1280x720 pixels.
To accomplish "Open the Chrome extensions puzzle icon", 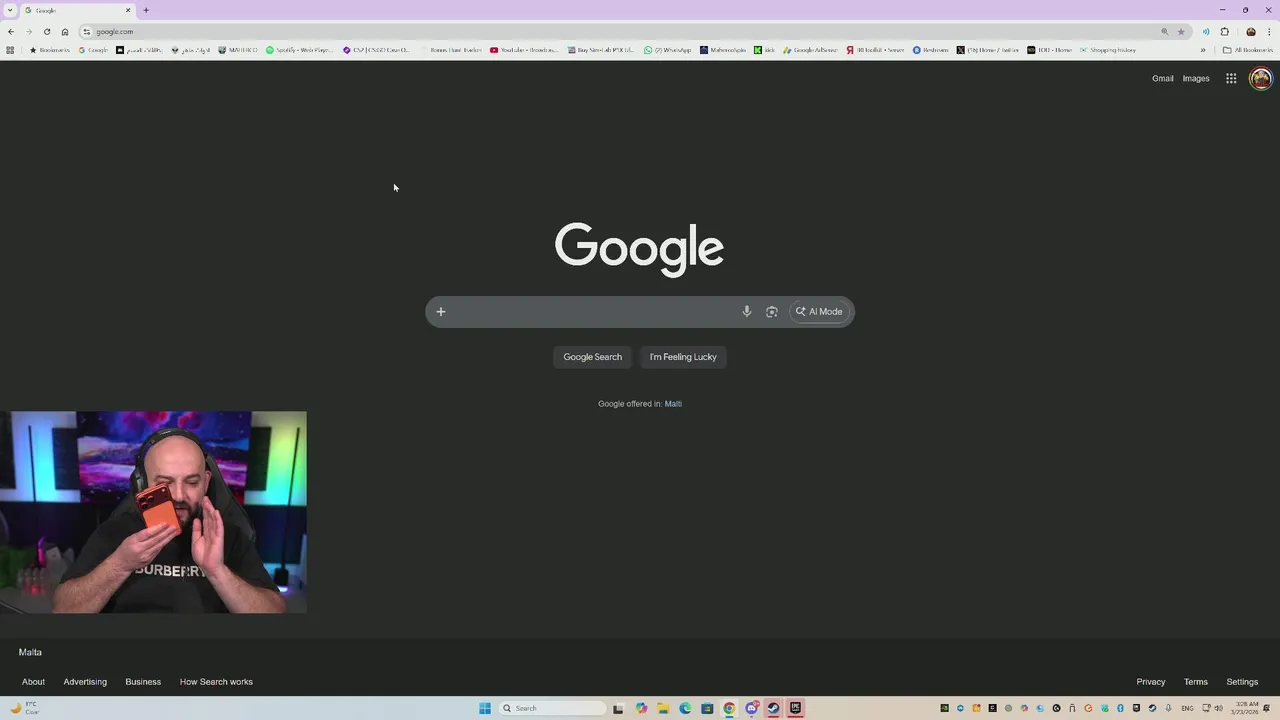I will pyautogui.click(x=1224, y=32).
